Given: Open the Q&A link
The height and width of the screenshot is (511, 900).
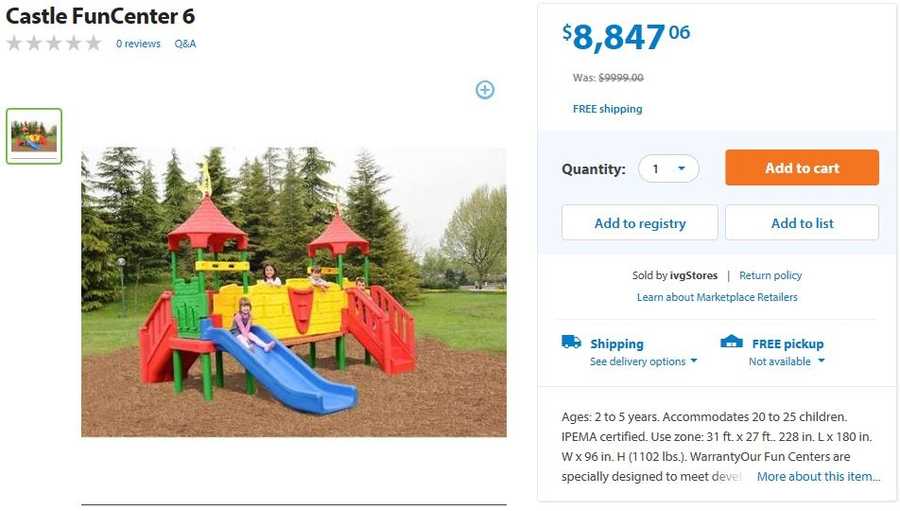Looking at the screenshot, I should click(x=185, y=44).
